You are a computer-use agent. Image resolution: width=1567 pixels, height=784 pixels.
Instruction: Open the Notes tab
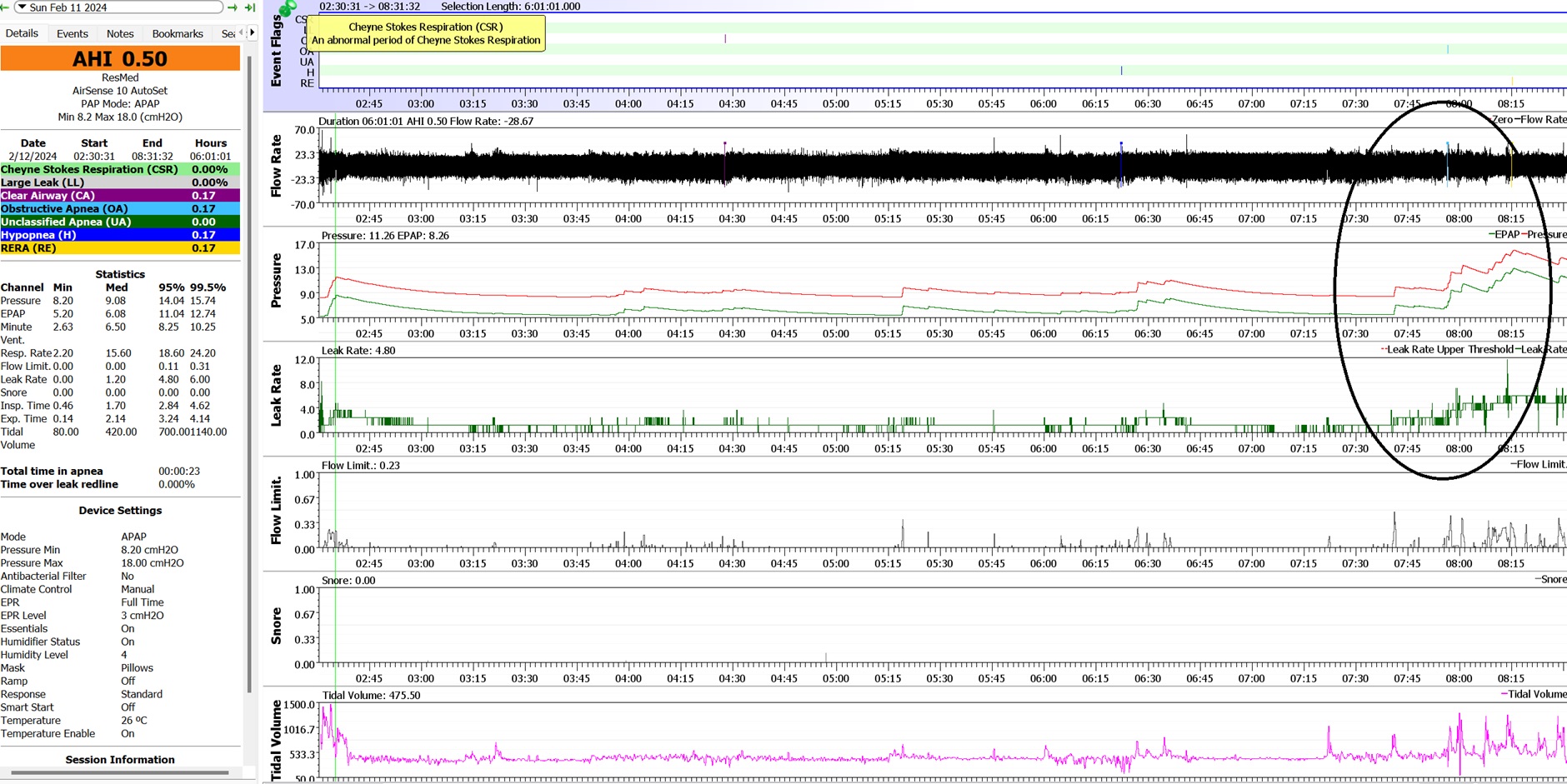(120, 33)
